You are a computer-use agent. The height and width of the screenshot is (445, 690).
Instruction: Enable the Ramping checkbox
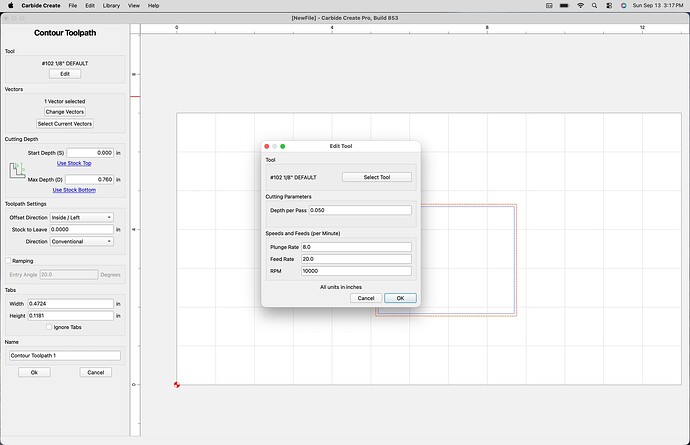click(x=8, y=261)
